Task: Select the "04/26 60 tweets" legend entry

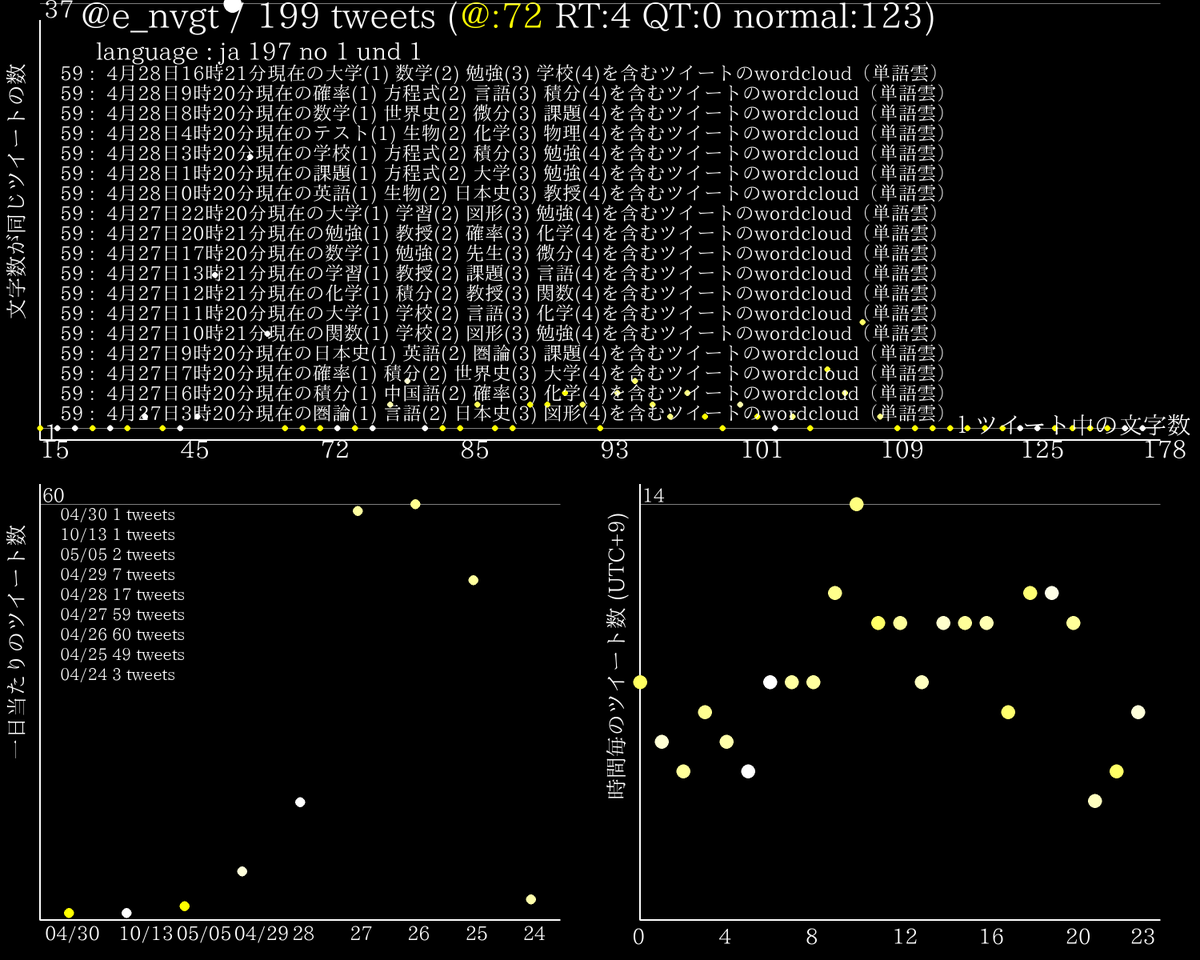Action: point(122,634)
